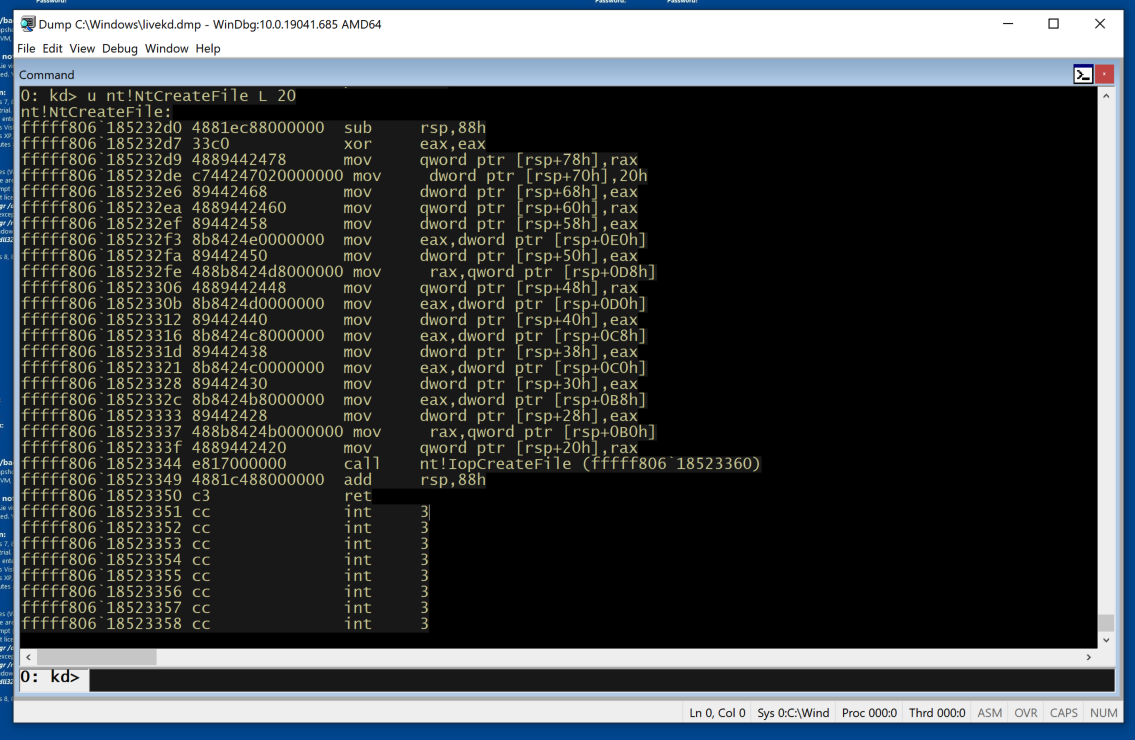This screenshot has width=1135, height=740.
Task: Click CAPS indicator in status bar
Action: tap(1063, 713)
